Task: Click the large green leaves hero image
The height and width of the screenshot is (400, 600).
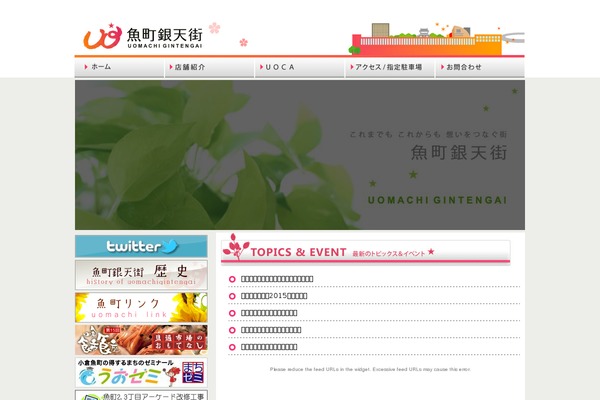Action: point(300,155)
